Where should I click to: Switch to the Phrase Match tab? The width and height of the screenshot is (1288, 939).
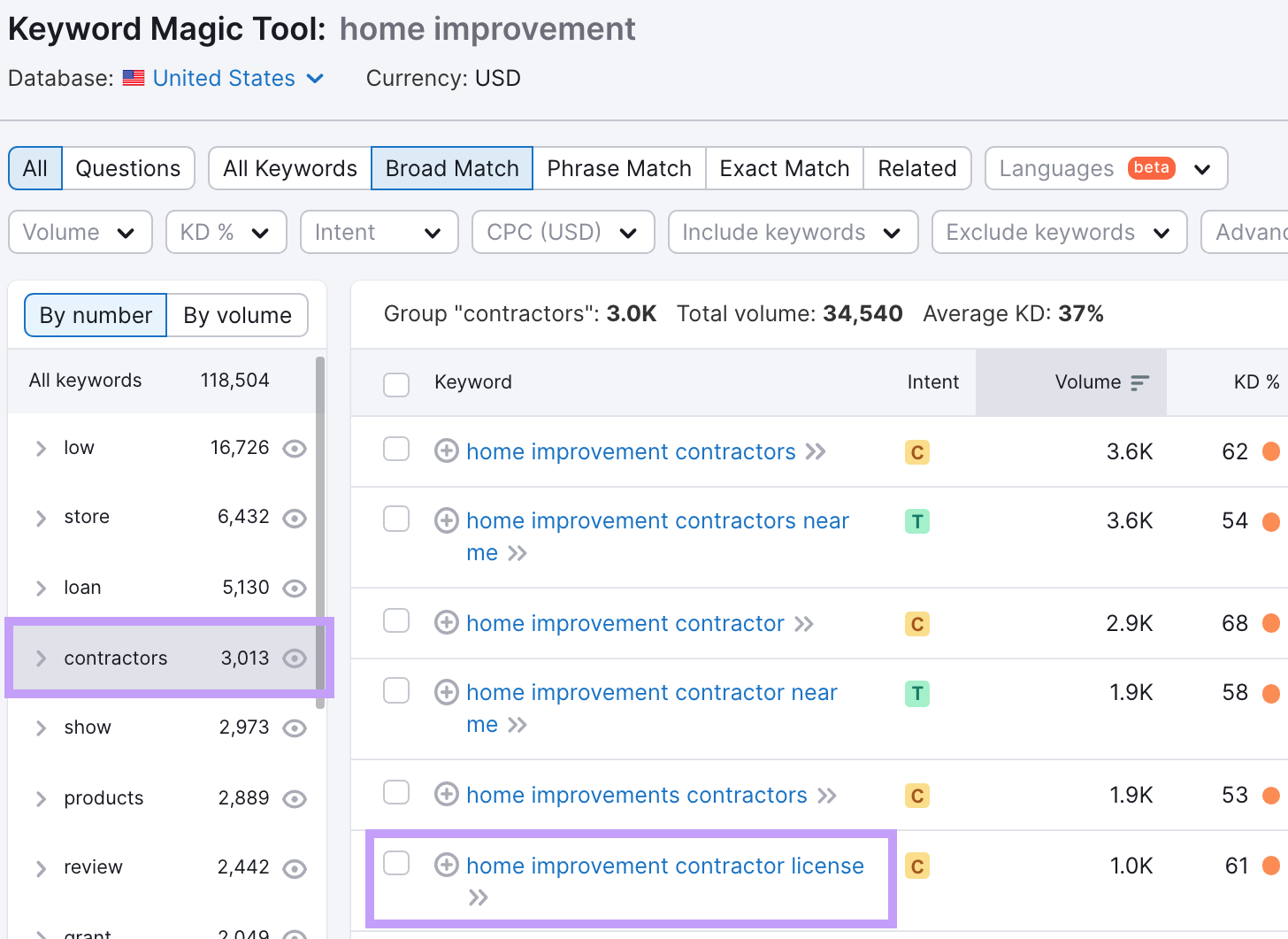tap(618, 168)
